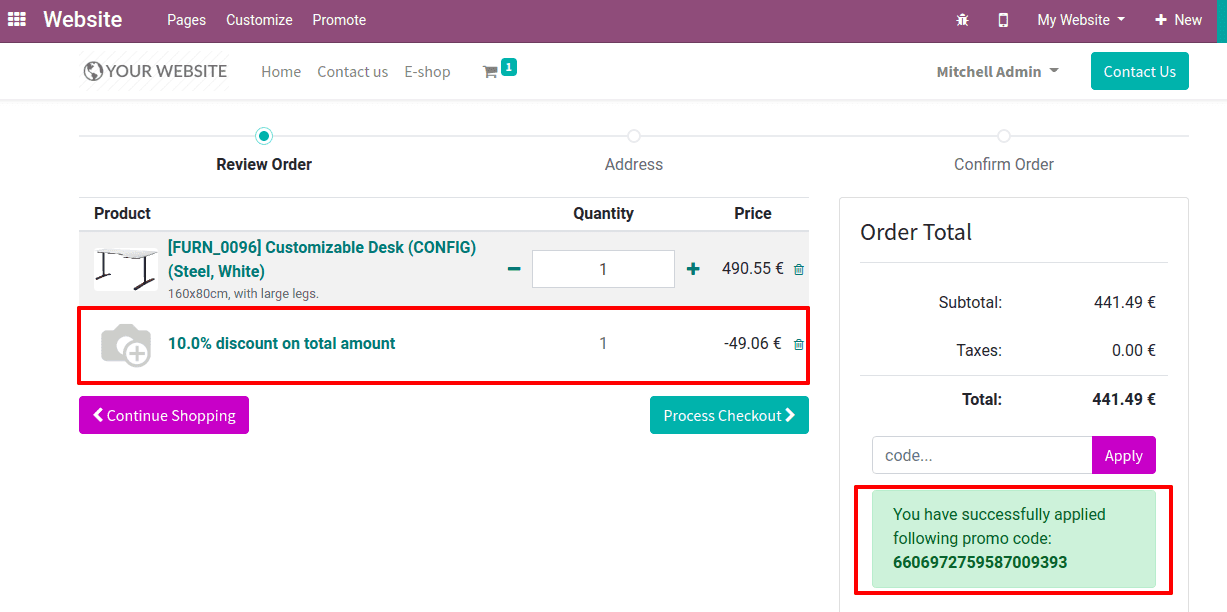Viewport: 1227px width, 612px height.
Task: Click the Review Order step label
Action: pos(264,164)
